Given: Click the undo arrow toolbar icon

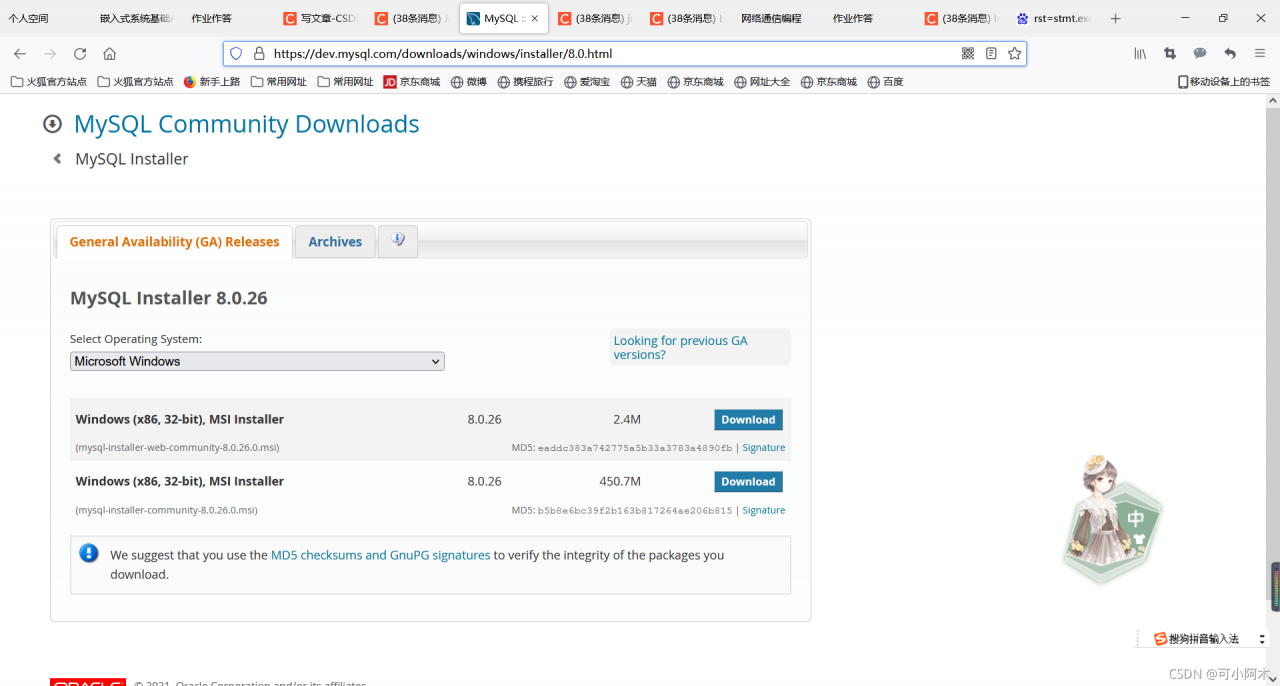Looking at the screenshot, I should (x=1230, y=54).
